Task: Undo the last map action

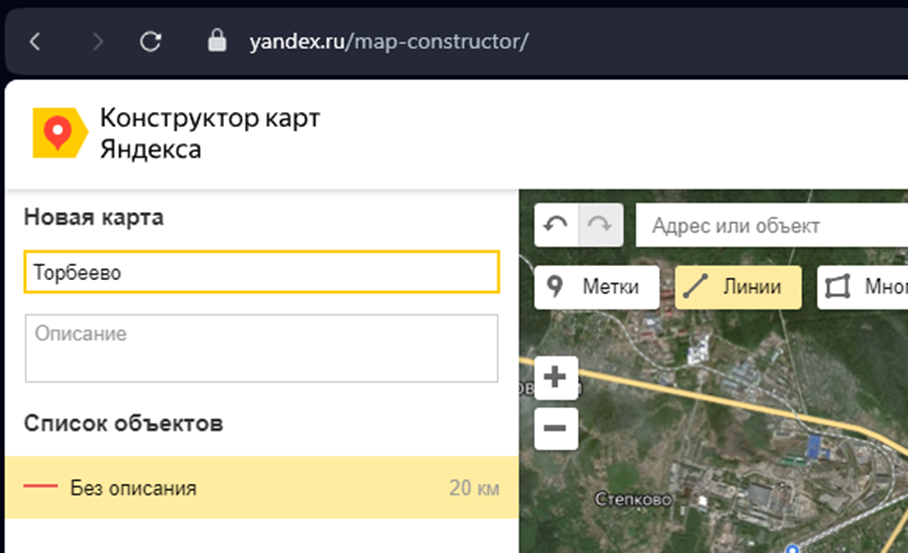Action: [556, 225]
